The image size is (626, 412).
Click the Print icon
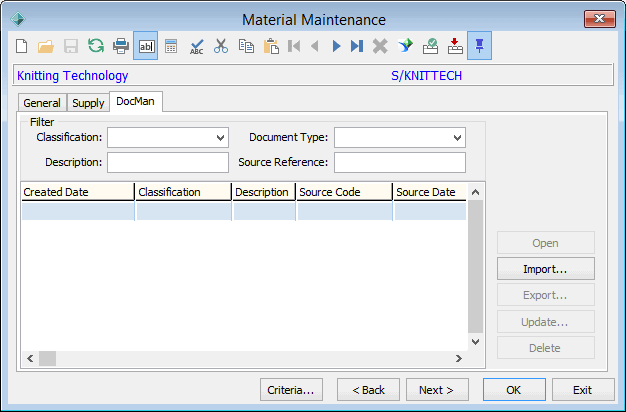tap(121, 46)
